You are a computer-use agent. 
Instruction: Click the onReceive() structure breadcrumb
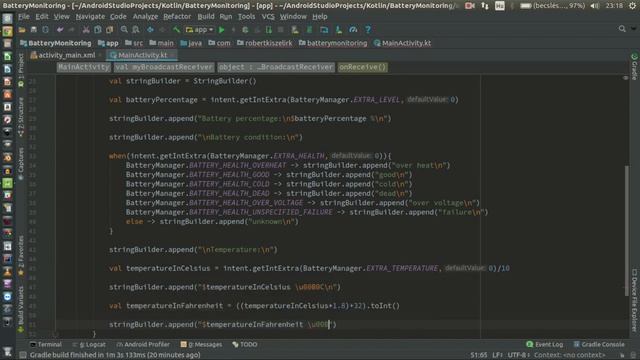[362, 67]
